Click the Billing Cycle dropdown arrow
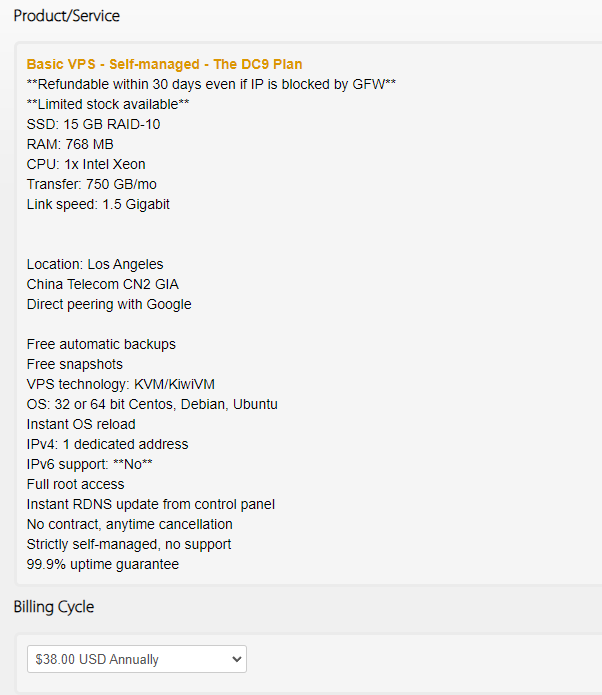The height and width of the screenshot is (695, 602). tap(236, 659)
